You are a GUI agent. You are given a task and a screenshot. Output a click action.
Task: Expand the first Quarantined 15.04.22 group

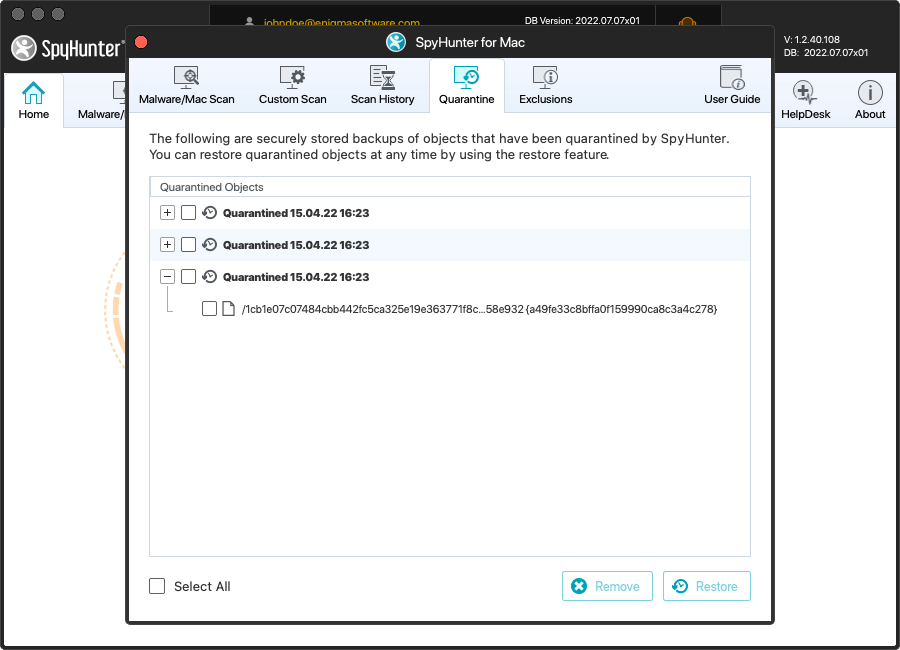click(x=167, y=213)
